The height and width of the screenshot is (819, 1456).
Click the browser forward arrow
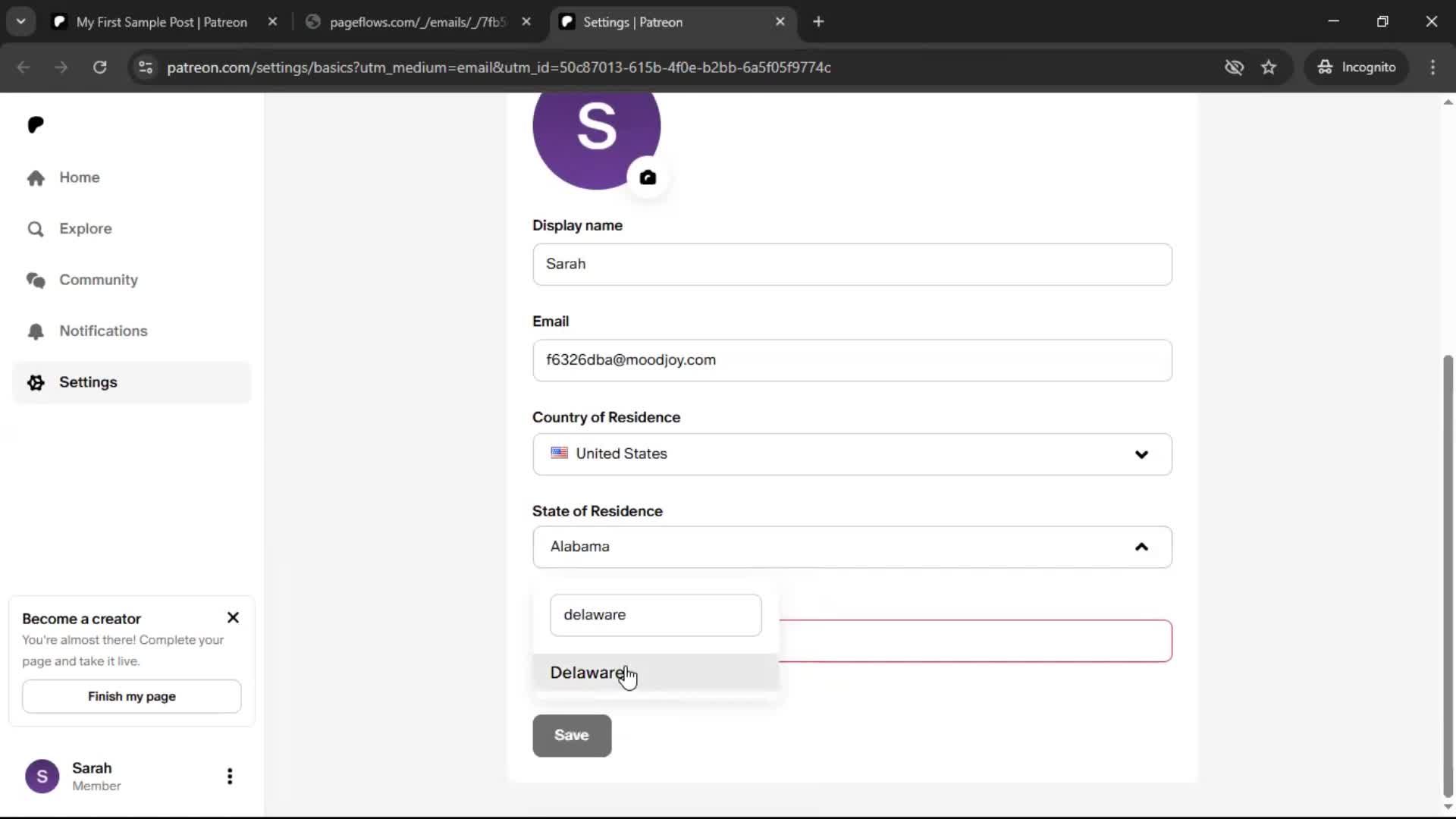pos(61,67)
